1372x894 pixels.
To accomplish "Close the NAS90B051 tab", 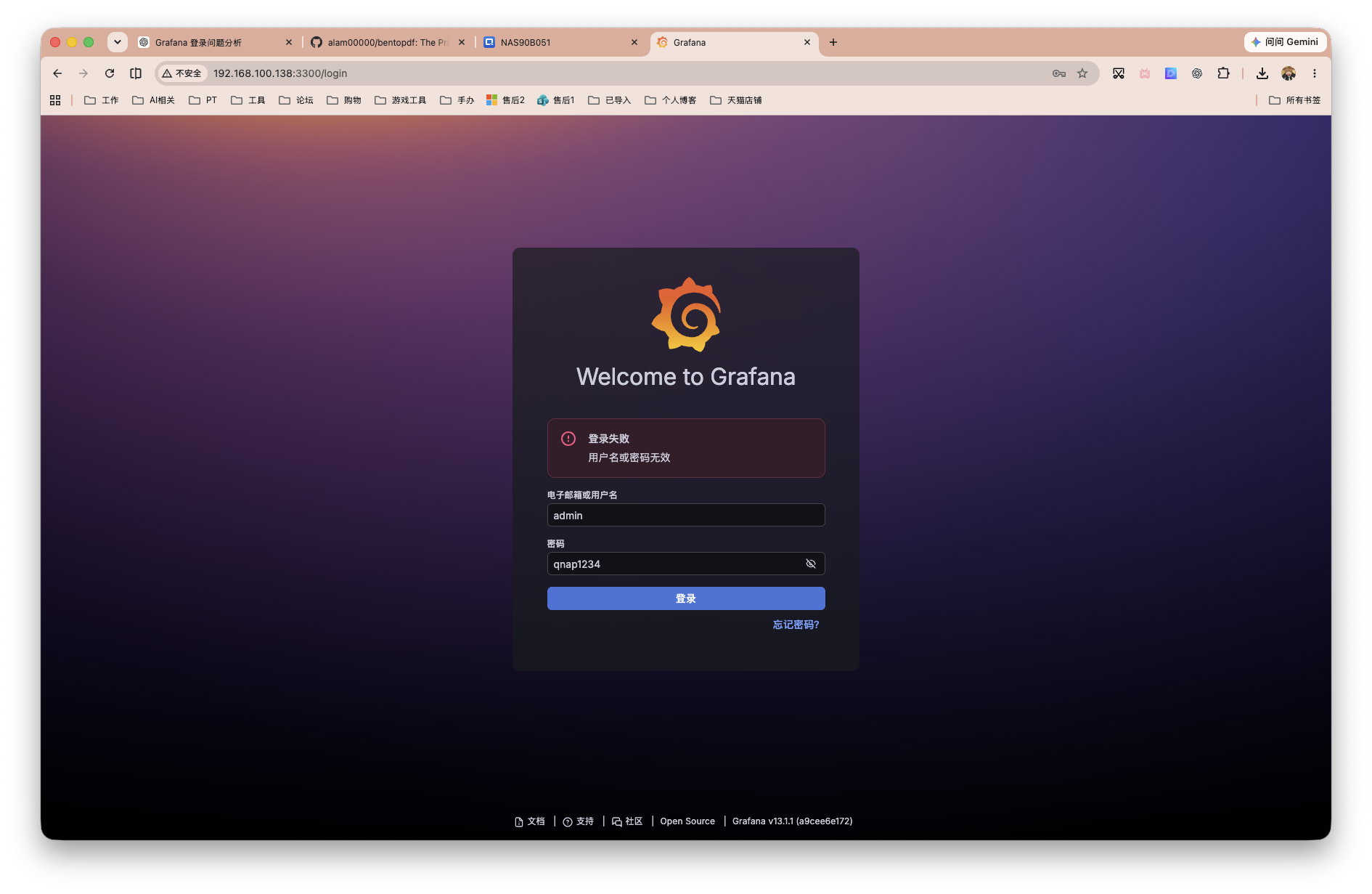I will (x=634, y=43).
